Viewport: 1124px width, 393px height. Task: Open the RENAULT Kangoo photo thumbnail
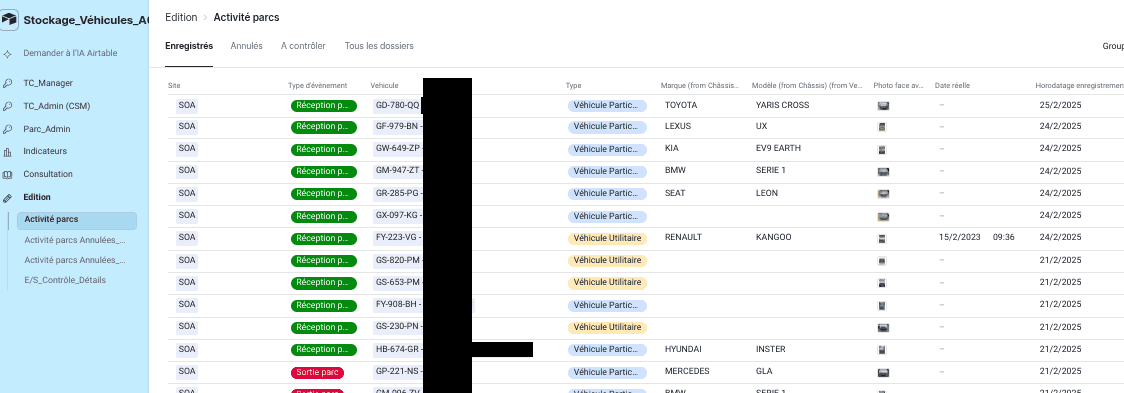(x=882, y=238)
